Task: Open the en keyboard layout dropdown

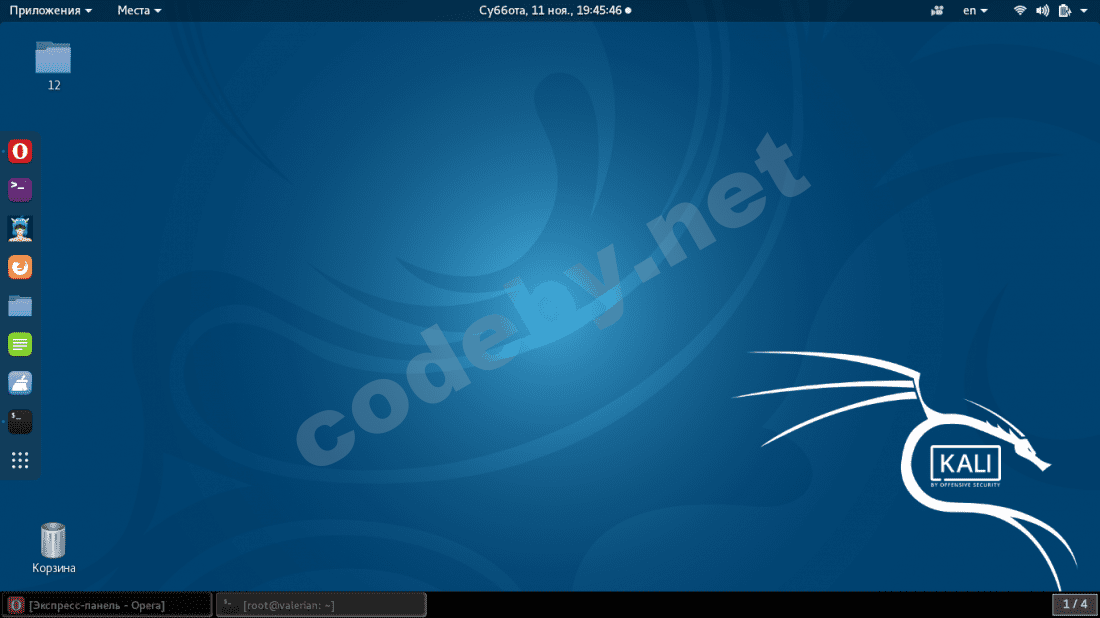Action: (x=975, y=11)
